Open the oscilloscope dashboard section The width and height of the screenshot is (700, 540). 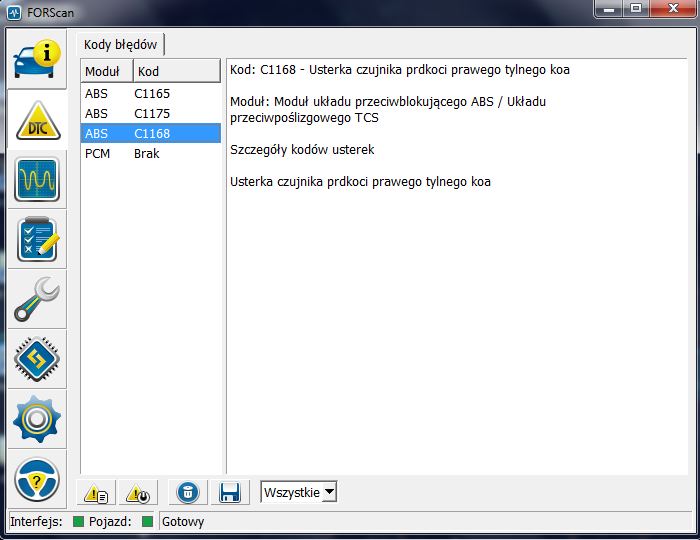[x=37, y=180]
